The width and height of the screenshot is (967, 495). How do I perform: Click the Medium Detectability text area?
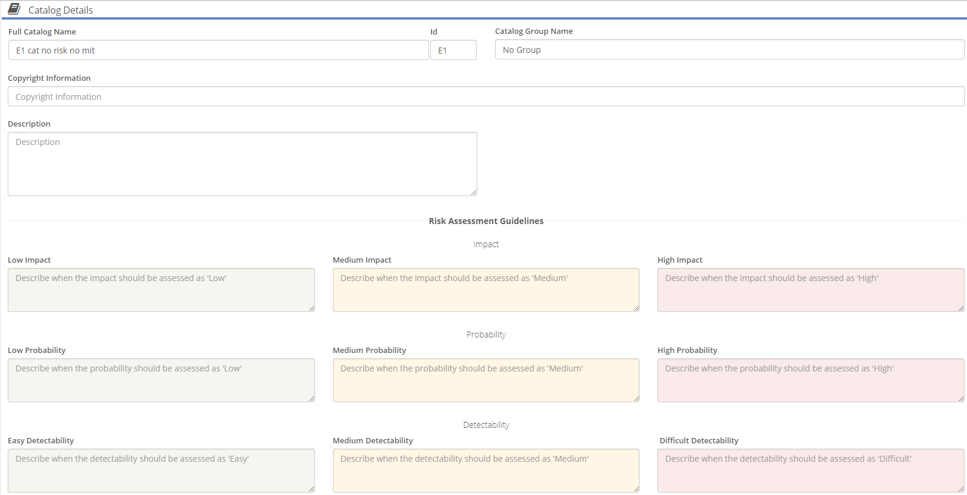click(486, 470)
